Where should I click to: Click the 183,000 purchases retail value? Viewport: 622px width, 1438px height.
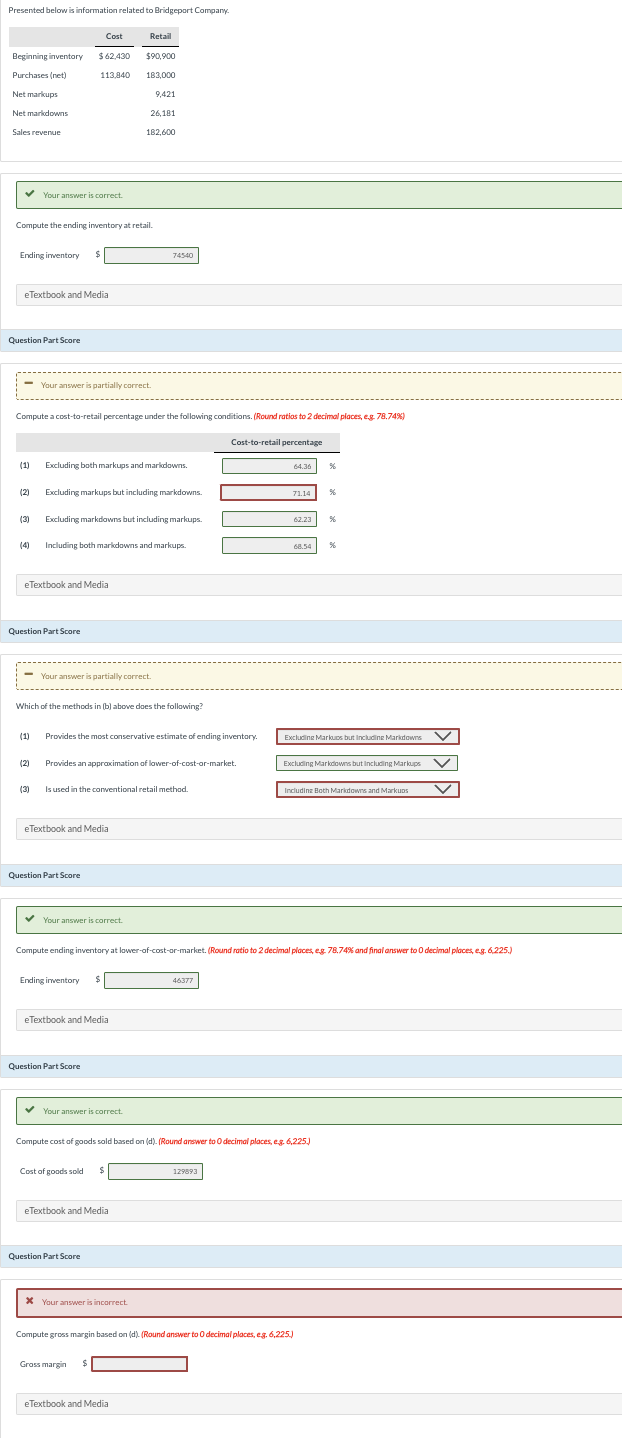click(x=161, y=75)
